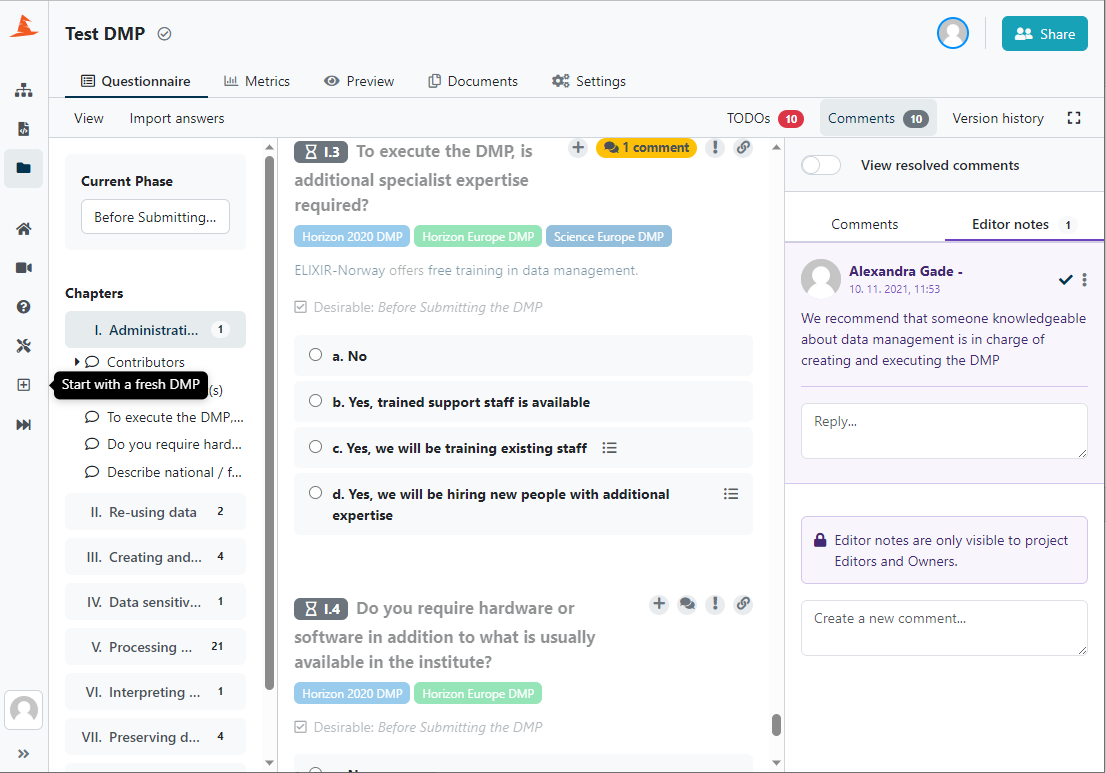The height and width of the screenshot is (773, 1106).
Task: Click the plus icon on question I.4
Action: 659,604
